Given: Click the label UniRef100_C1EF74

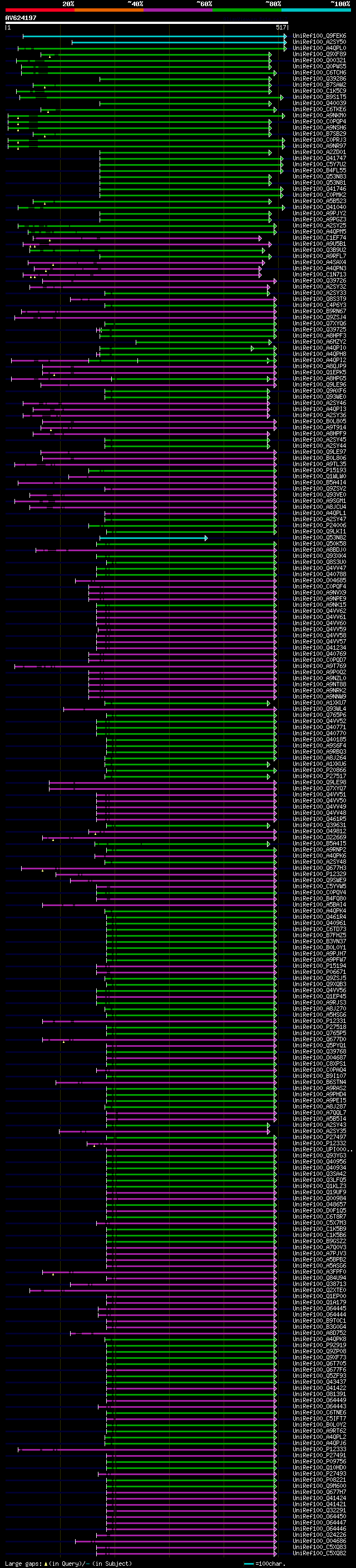Looking at the screenshot, I should pyautogui.click(x=319, y=238).
